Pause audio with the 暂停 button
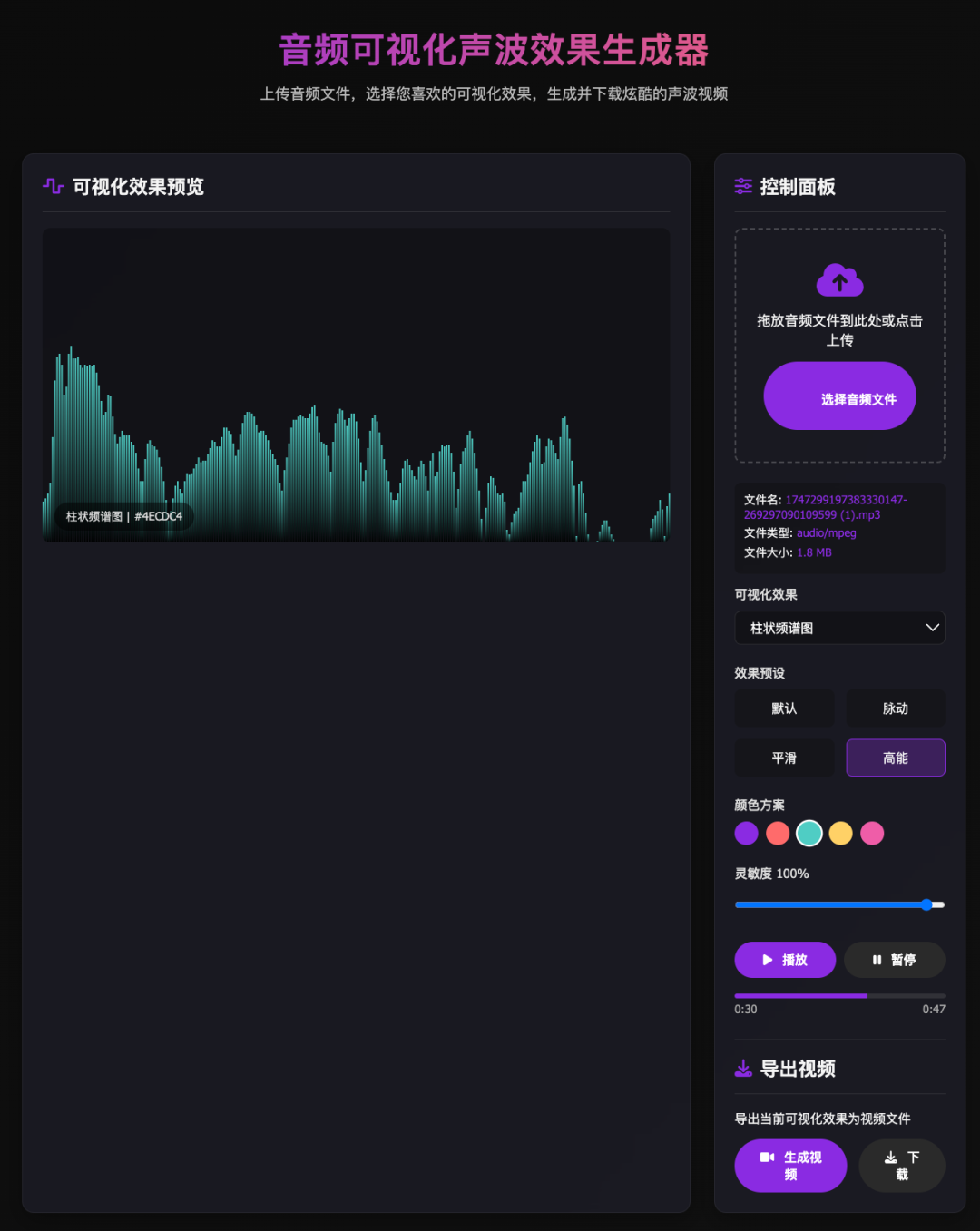This screenshot has height=1231, width=980. 895,960
